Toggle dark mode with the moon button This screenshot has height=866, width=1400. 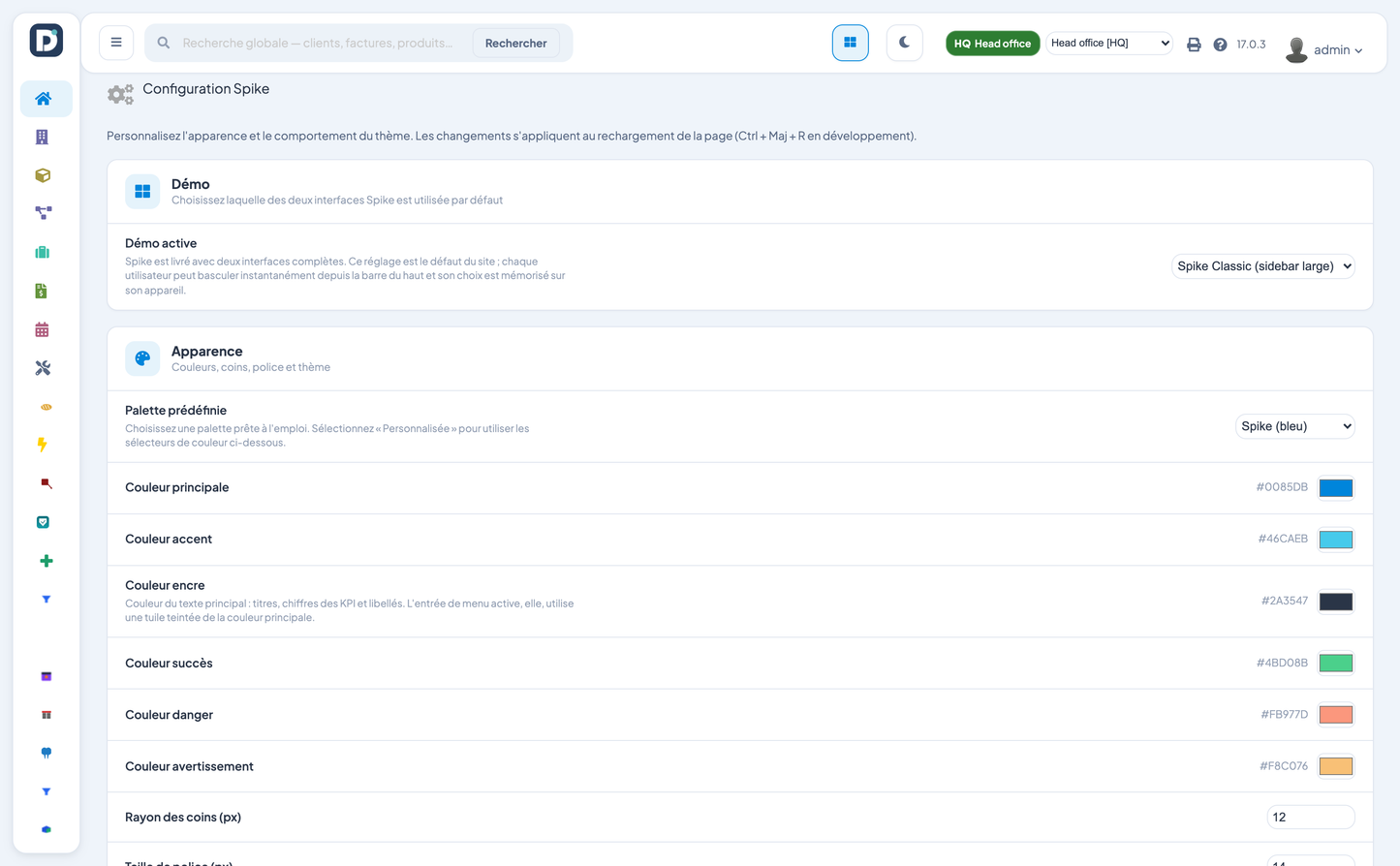coord(904,43)
